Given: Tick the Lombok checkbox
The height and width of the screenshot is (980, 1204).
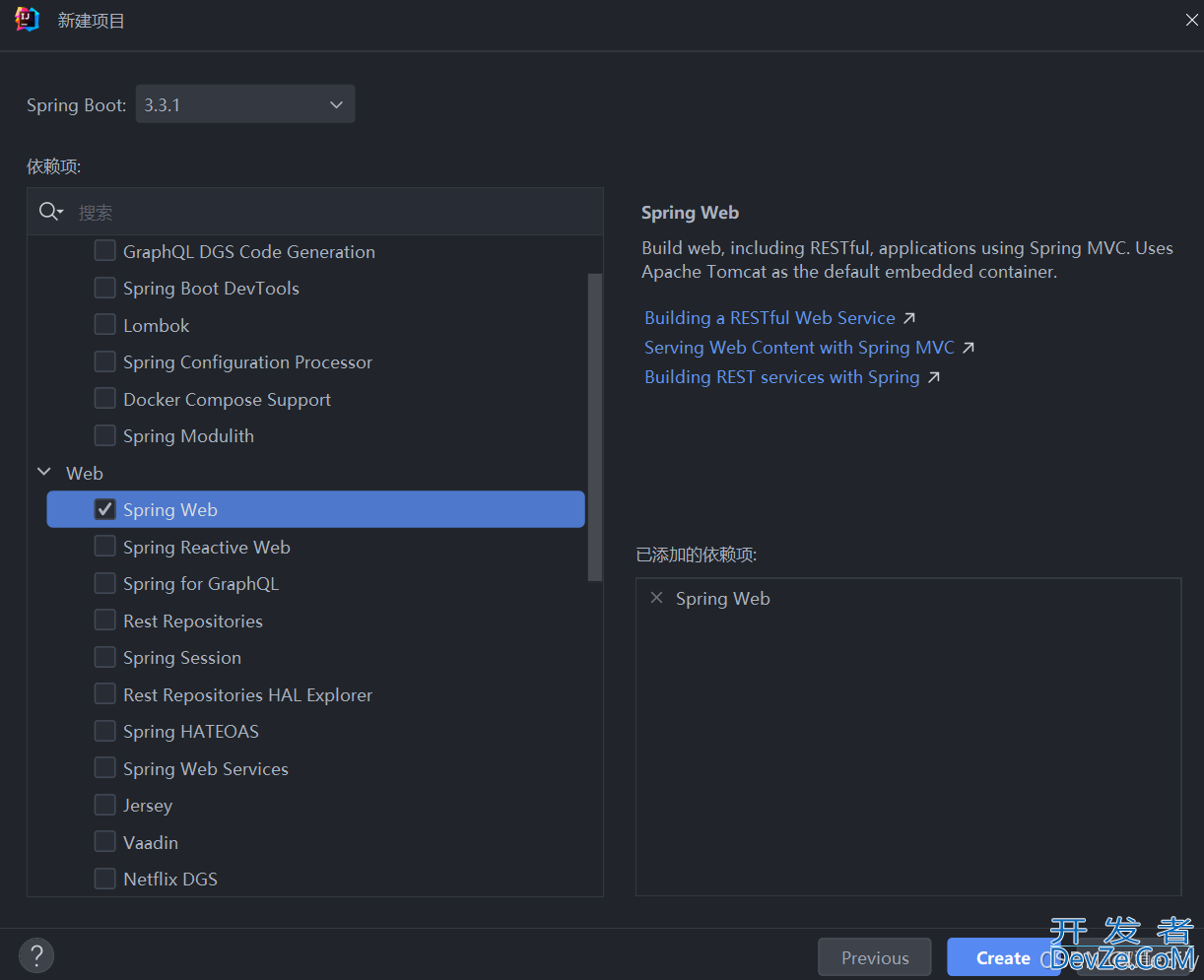Looking at the screenshot, I should (x=105, y=324).
